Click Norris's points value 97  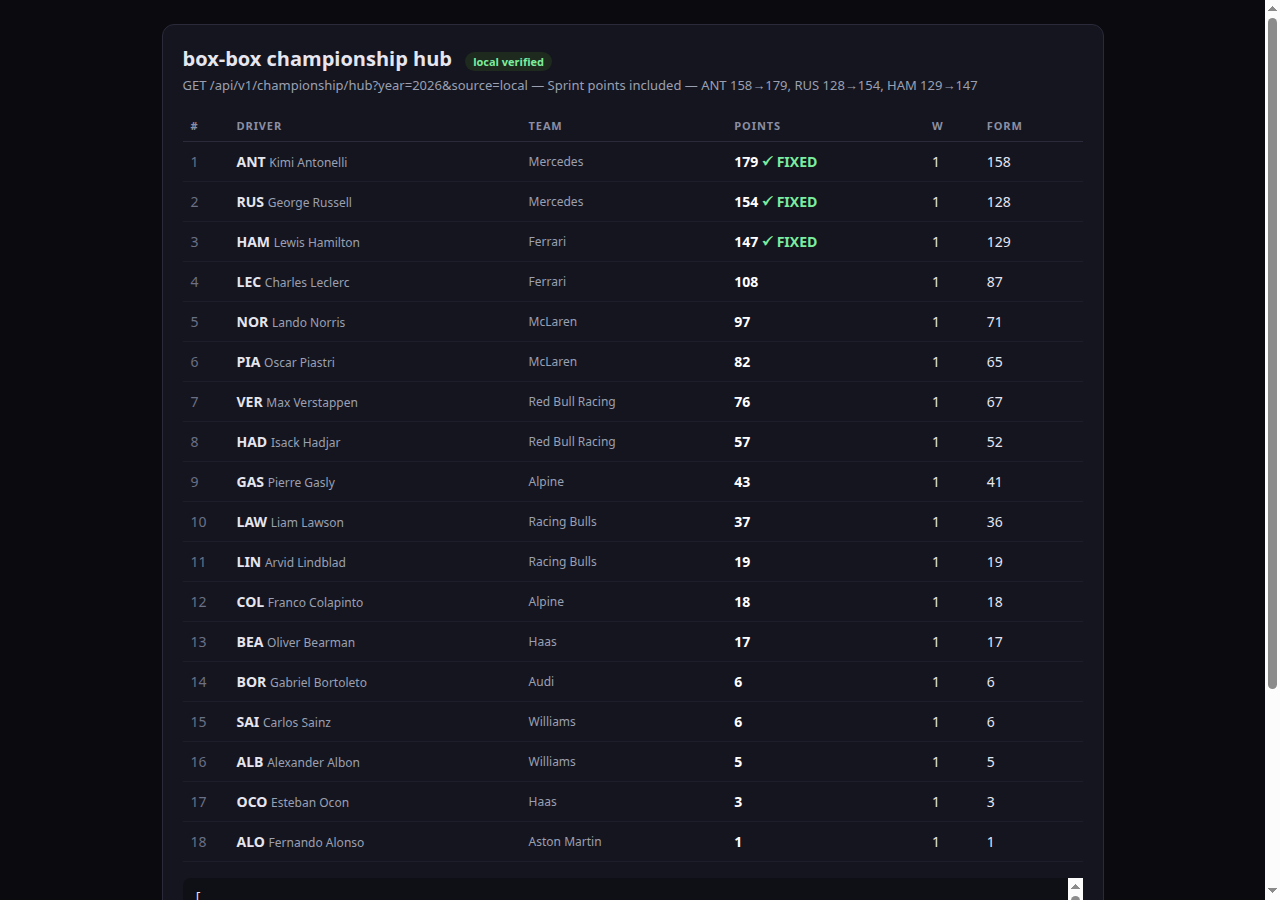click(x=742, y=322)
